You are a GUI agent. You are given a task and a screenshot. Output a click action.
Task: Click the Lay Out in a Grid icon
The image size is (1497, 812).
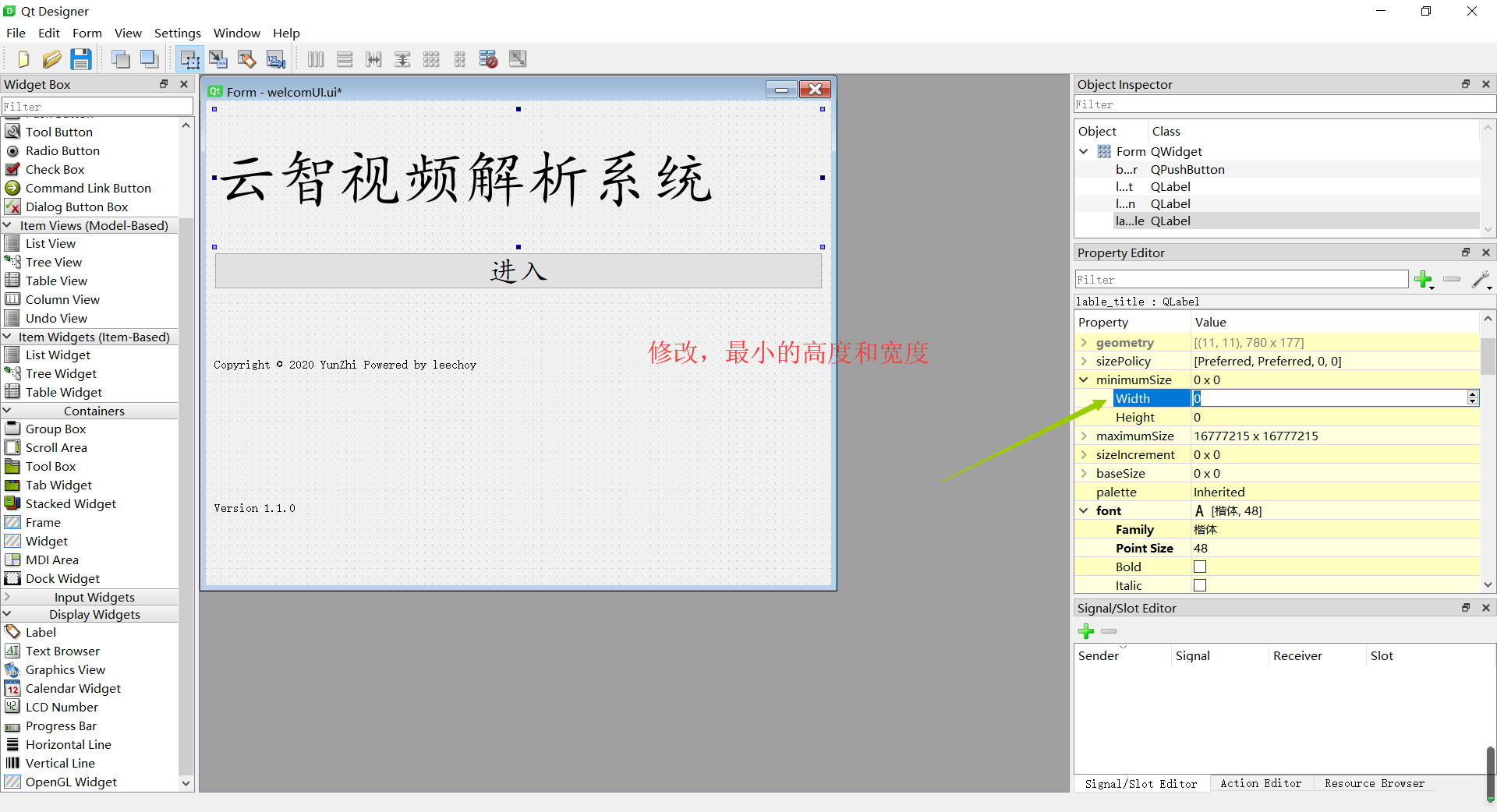click(431, 59)
